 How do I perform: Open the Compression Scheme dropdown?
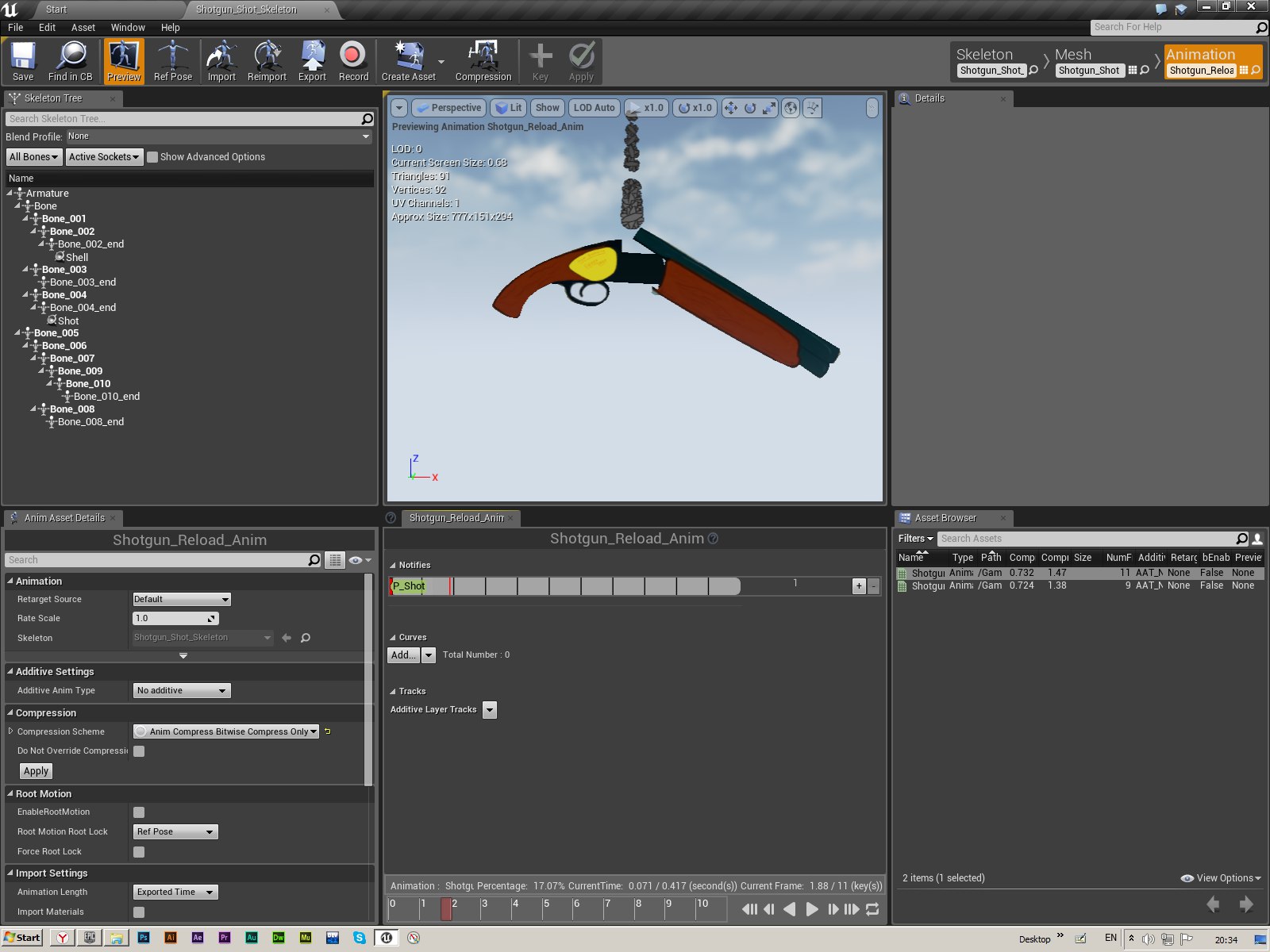[x=226, y=731]
